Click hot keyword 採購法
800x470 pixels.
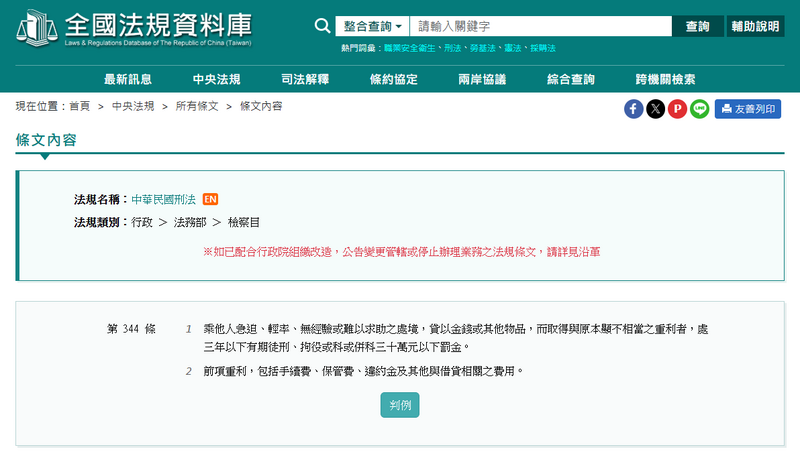point(543,48)
